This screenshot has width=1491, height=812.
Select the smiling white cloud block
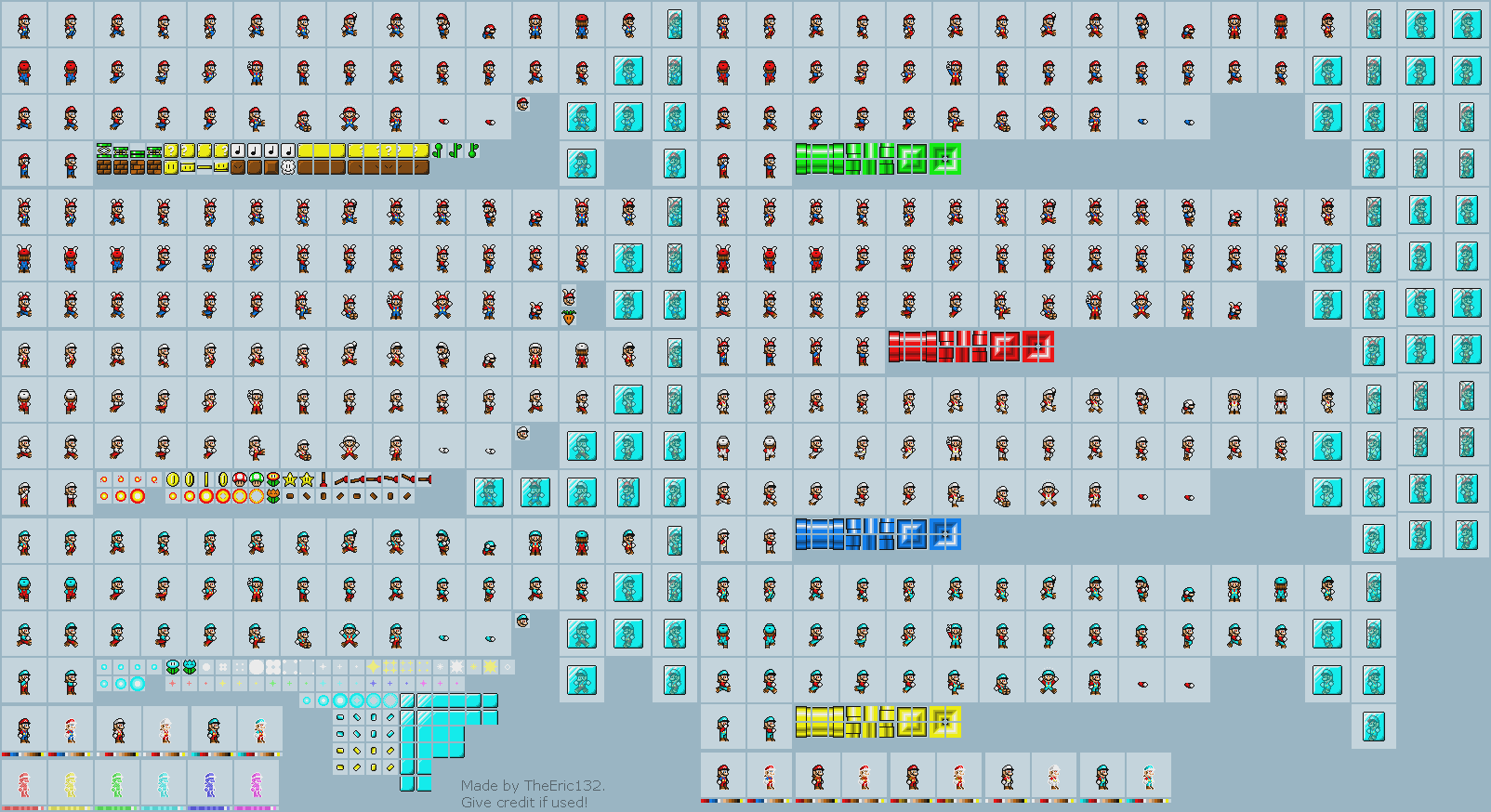pos(288,167)
